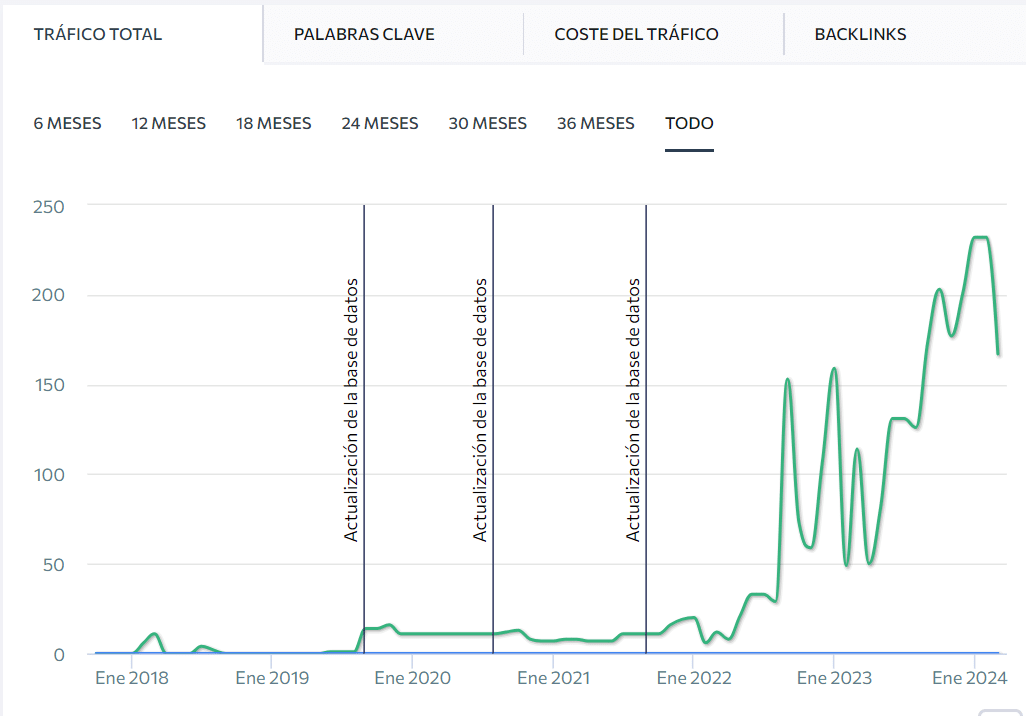Go to the Backlinks tab
This screenshot has width=1026, height=716.
pos(860,34)
